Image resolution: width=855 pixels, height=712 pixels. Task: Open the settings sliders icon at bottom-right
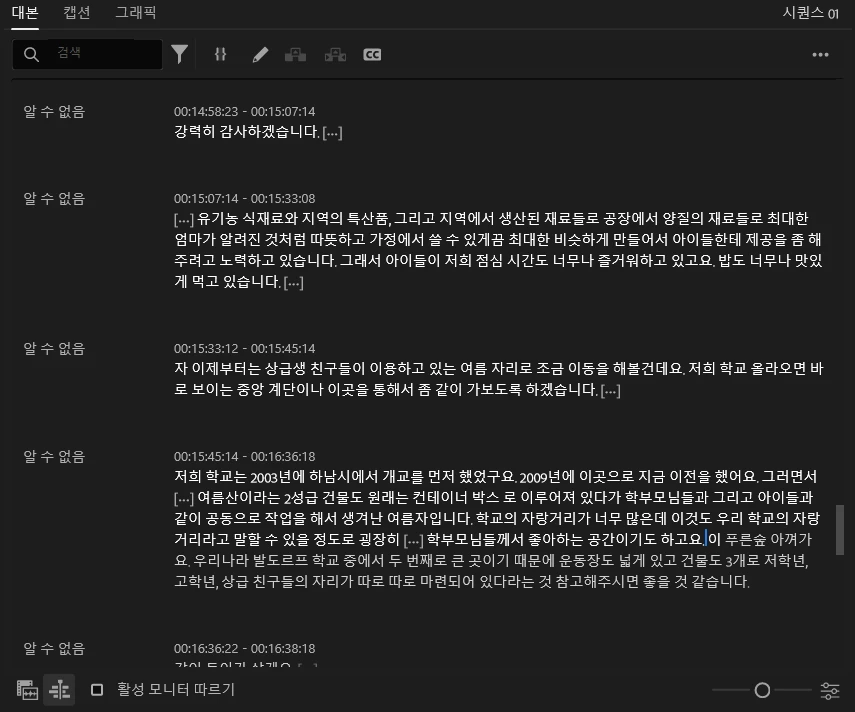pyautogui.click(x=830, y=691)
